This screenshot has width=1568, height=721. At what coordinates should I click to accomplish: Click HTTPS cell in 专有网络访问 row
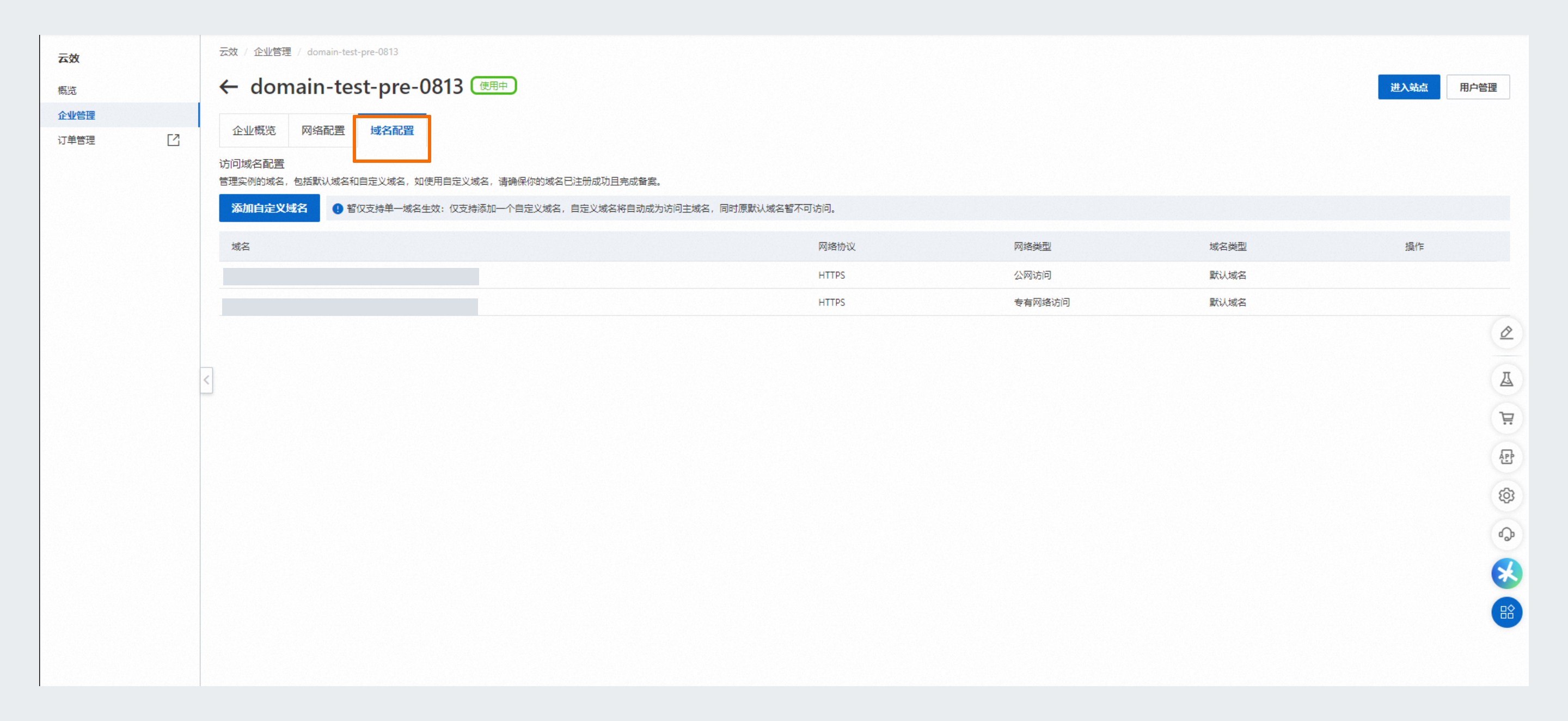[831, 303]
